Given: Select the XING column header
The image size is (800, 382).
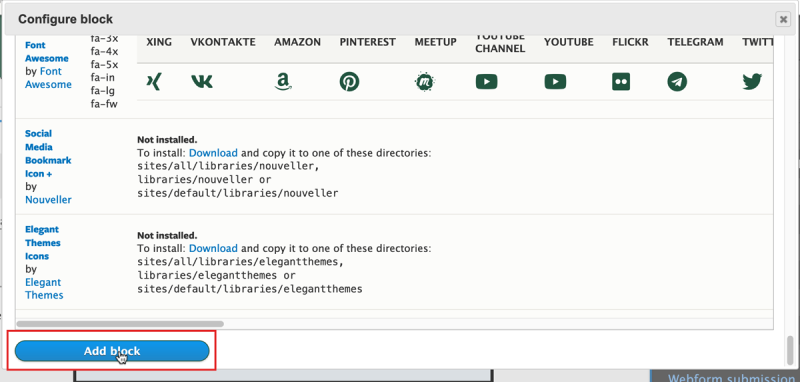Looking at the screenshot, I should (159, 42).
